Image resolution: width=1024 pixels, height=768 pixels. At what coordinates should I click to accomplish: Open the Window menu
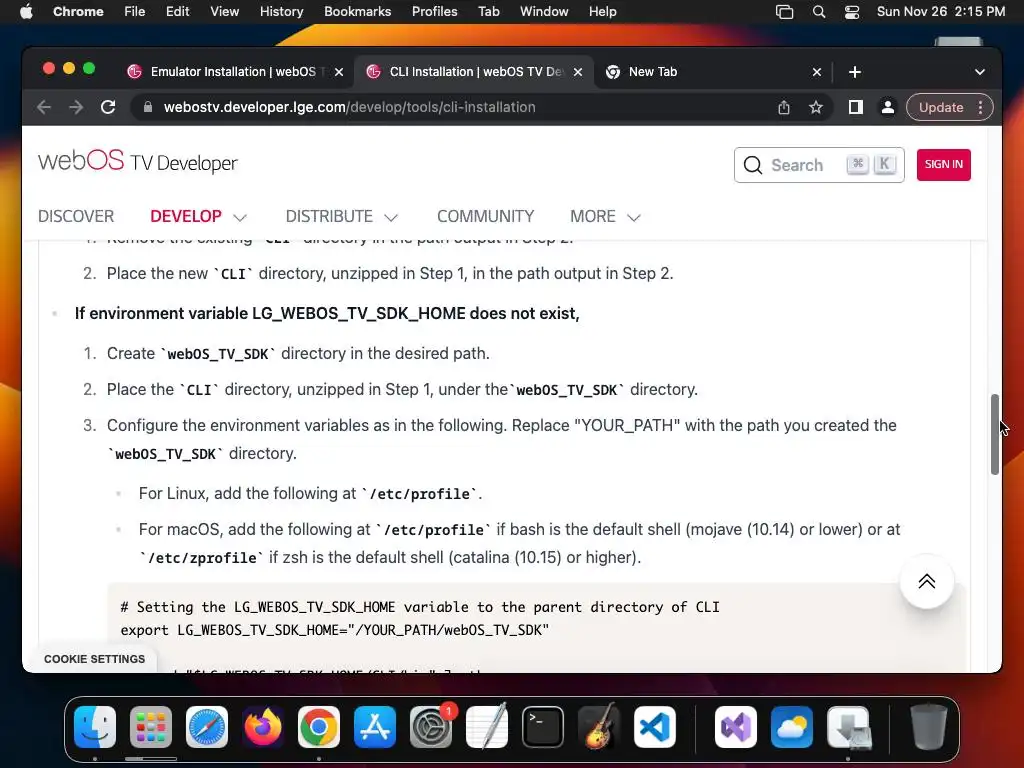(x=544, y=11)
